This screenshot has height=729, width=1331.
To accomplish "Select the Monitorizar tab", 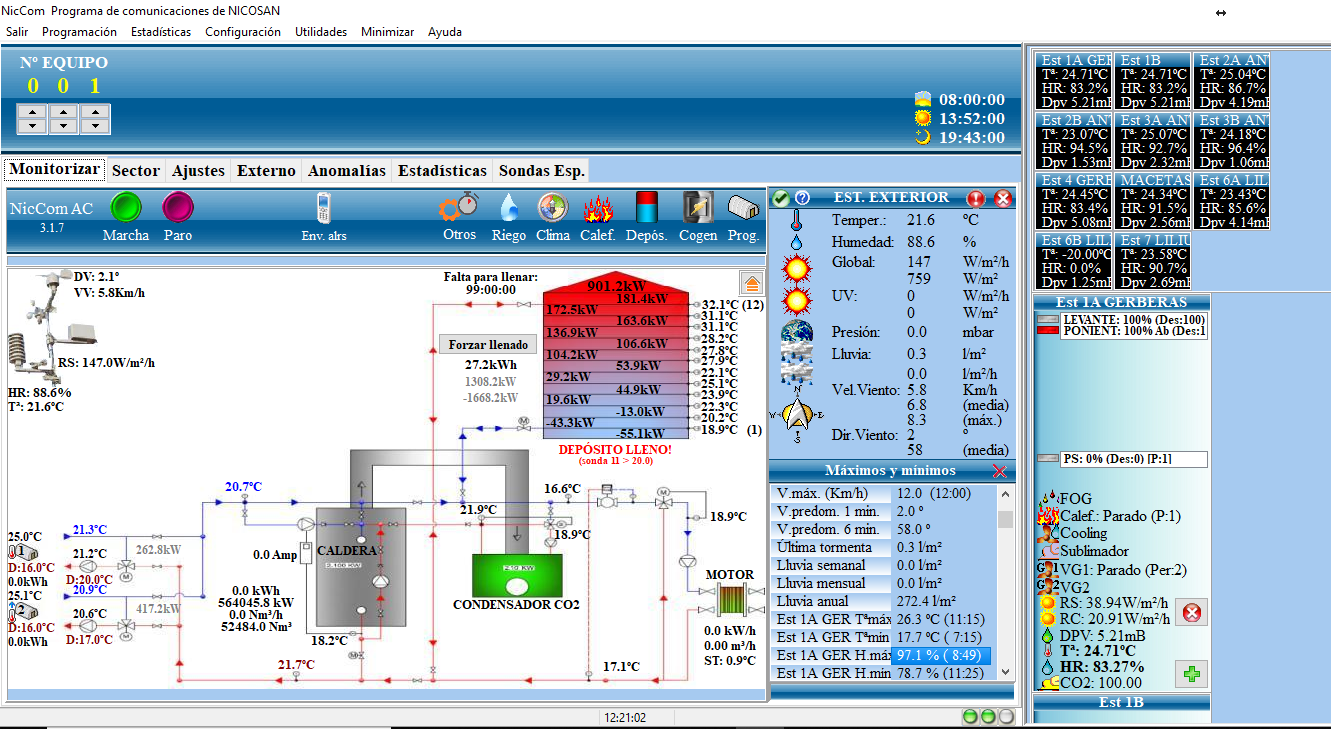I will [x=55, y=169].
